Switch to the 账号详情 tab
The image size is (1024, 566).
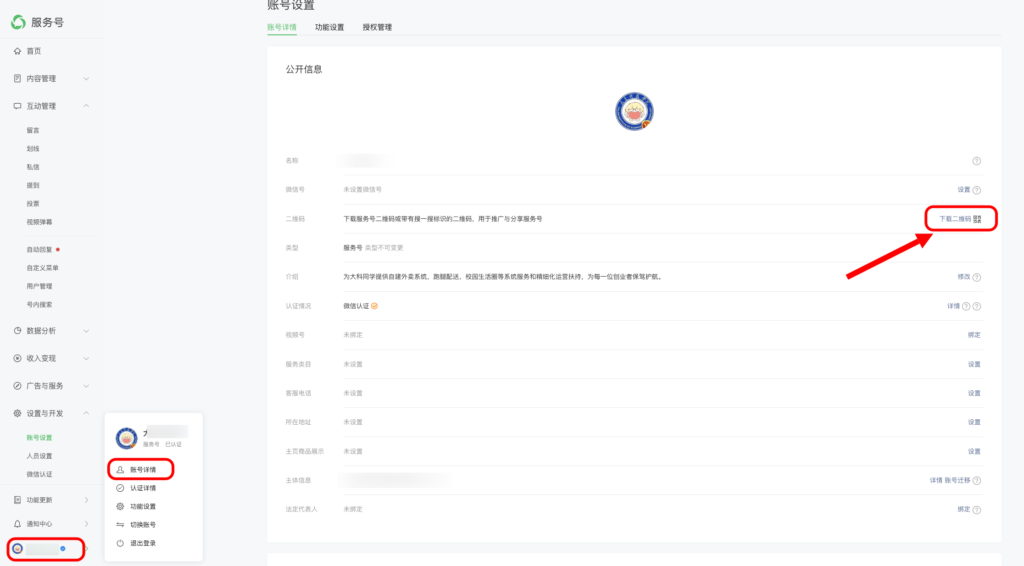[x=281, y=27]
